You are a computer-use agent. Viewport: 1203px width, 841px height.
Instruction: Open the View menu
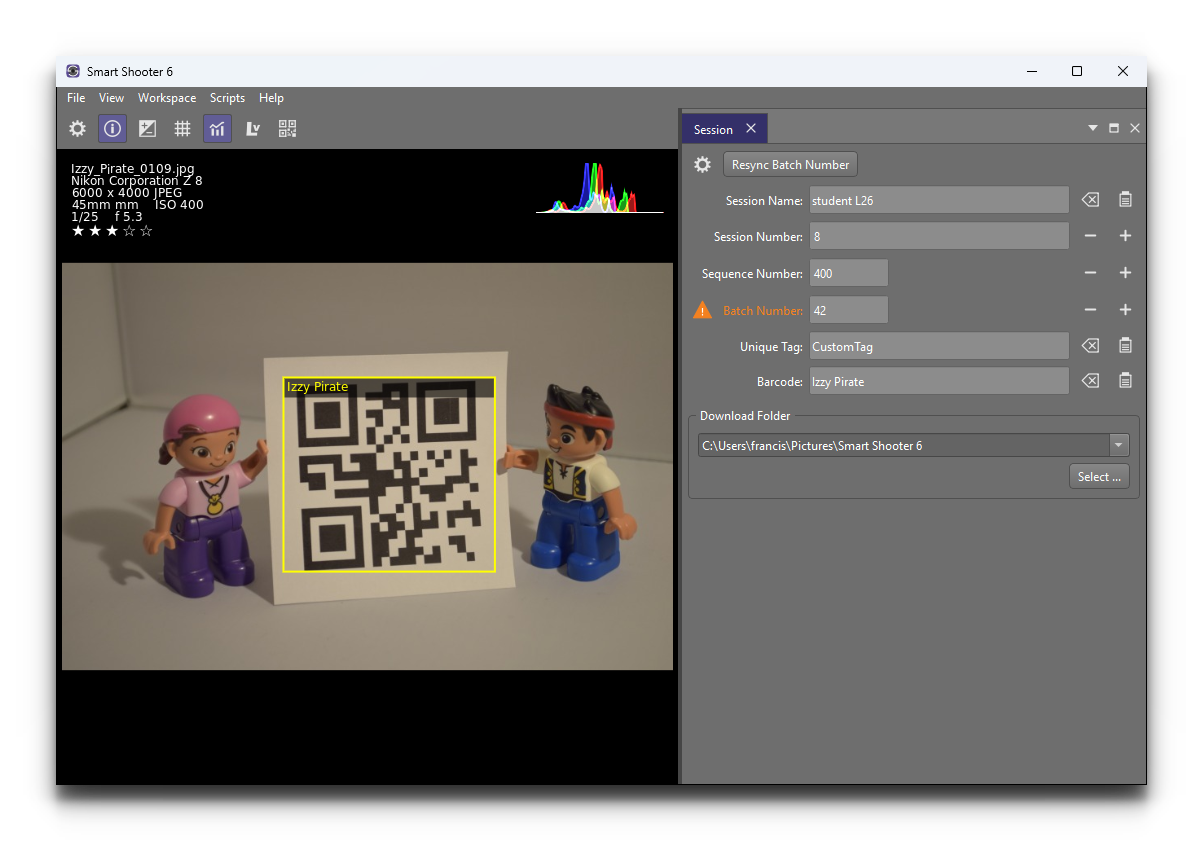(x=112, y=98)
